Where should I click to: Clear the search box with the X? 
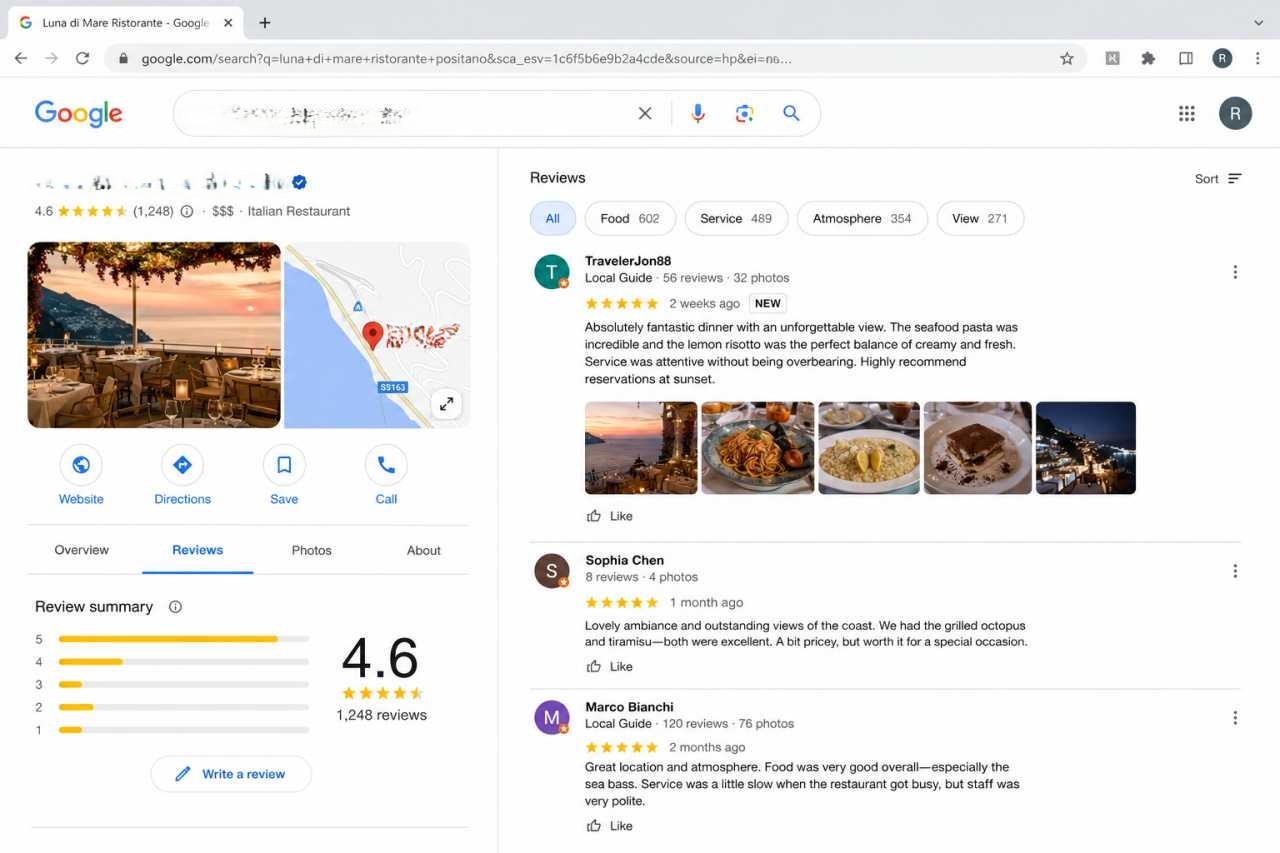(x=645, y=114)
